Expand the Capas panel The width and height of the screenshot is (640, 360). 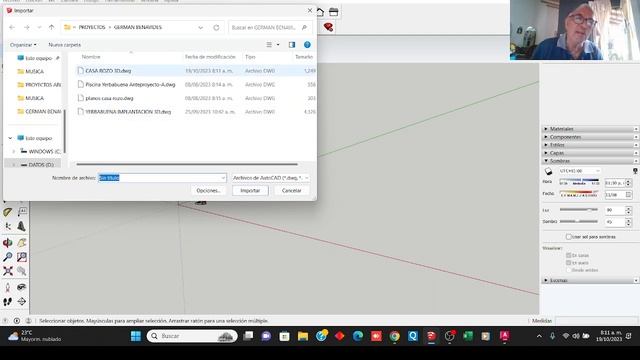[591, 153]
